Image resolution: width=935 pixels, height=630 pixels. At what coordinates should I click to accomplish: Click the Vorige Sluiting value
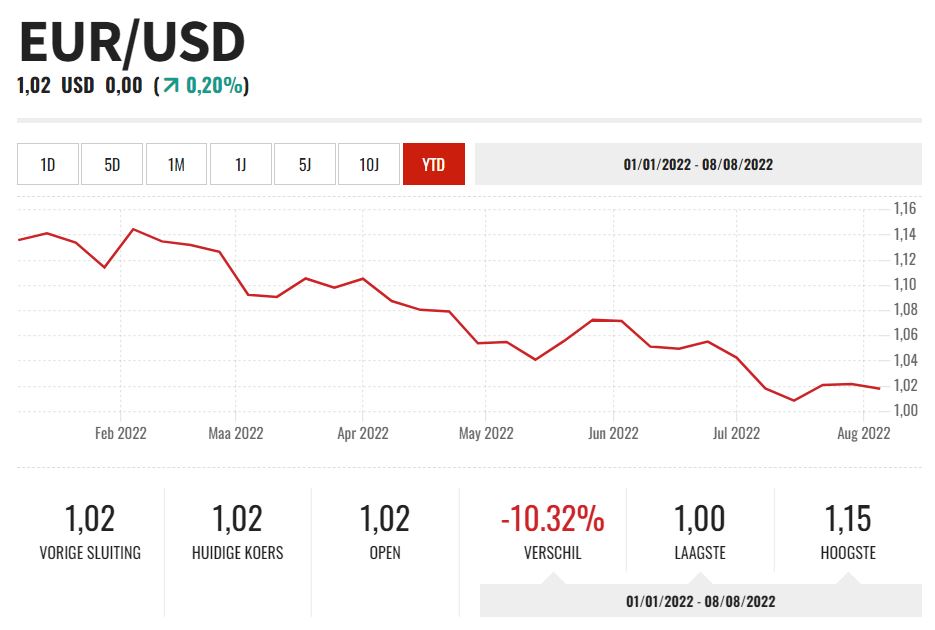tap(90, 519)
